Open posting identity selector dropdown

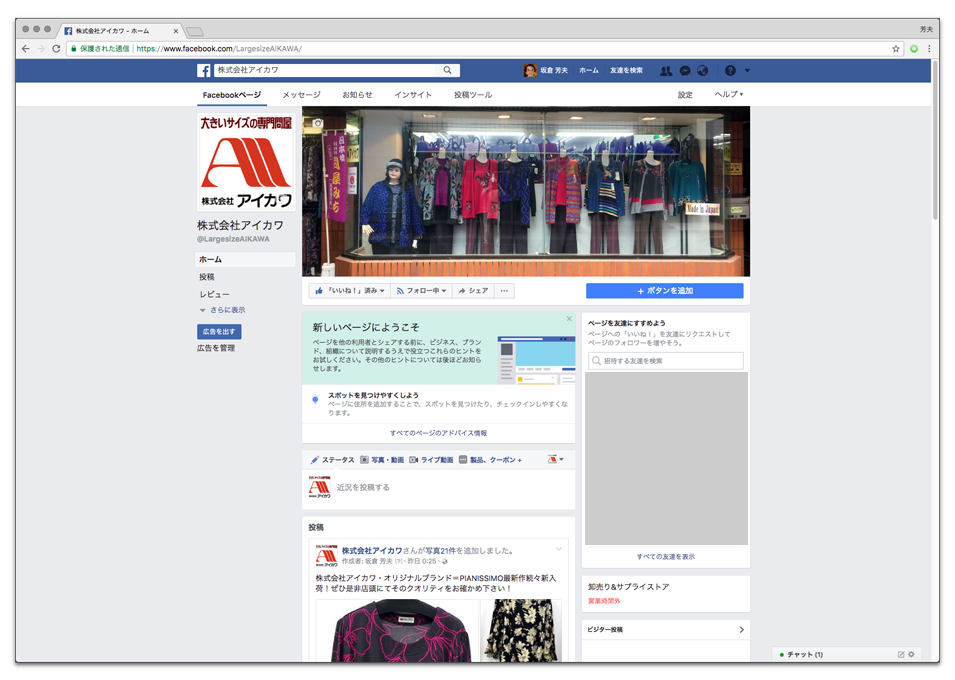[x=555, y=459]
